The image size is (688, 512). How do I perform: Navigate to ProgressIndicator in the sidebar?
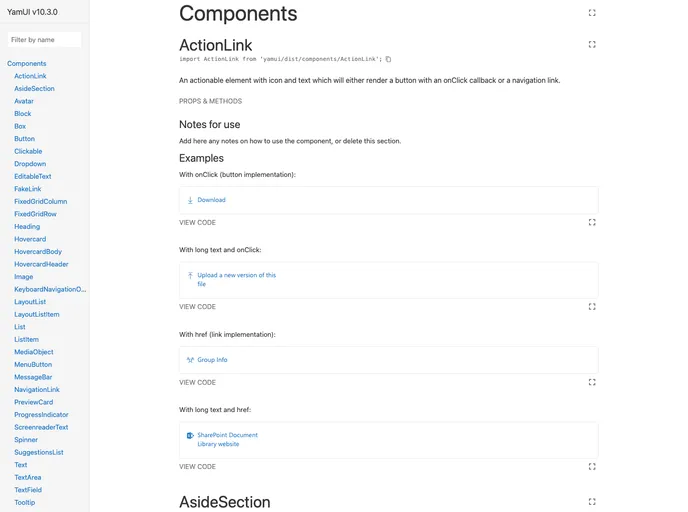(x=41, y=415)
